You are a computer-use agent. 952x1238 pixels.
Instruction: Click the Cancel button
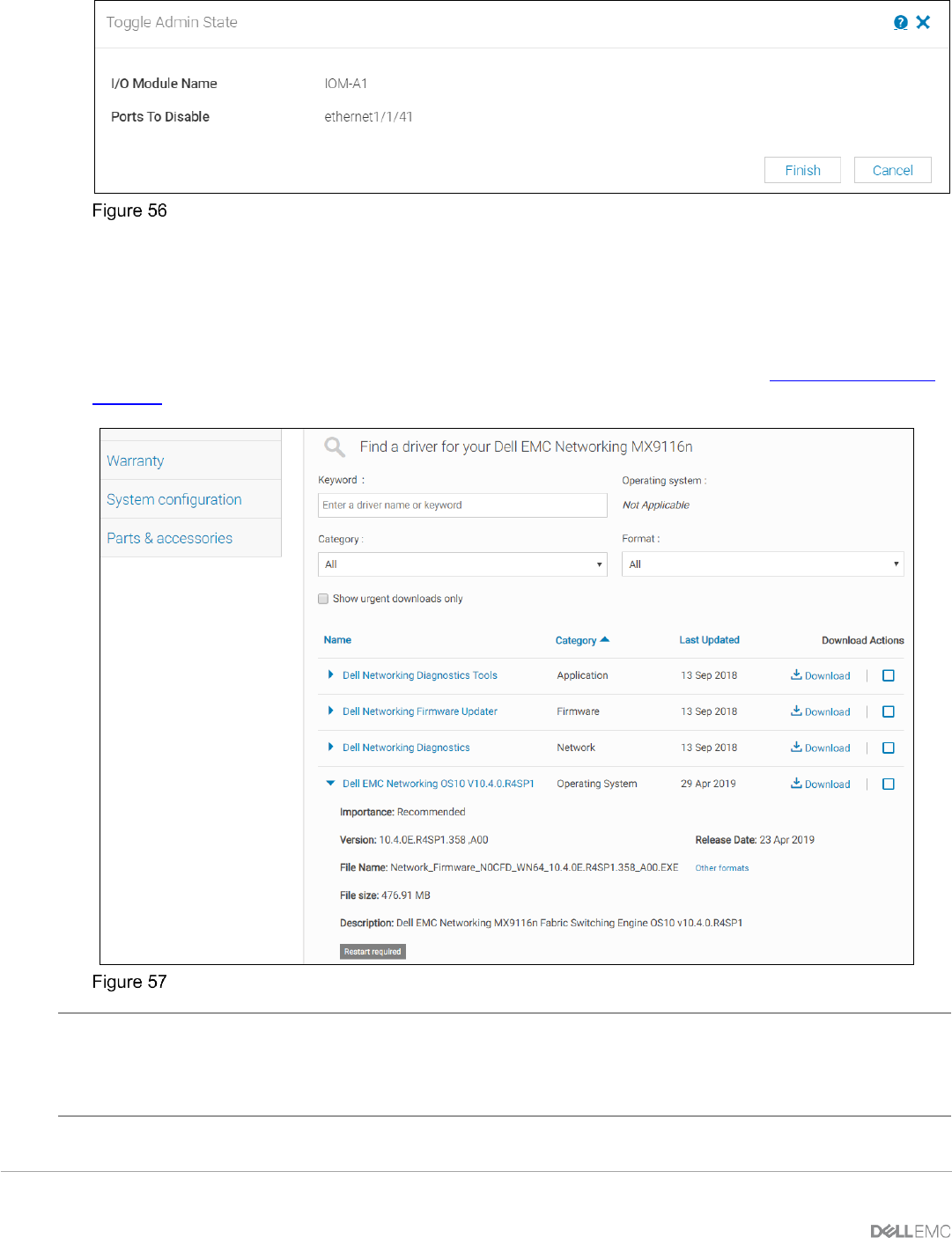coord(892,170)
